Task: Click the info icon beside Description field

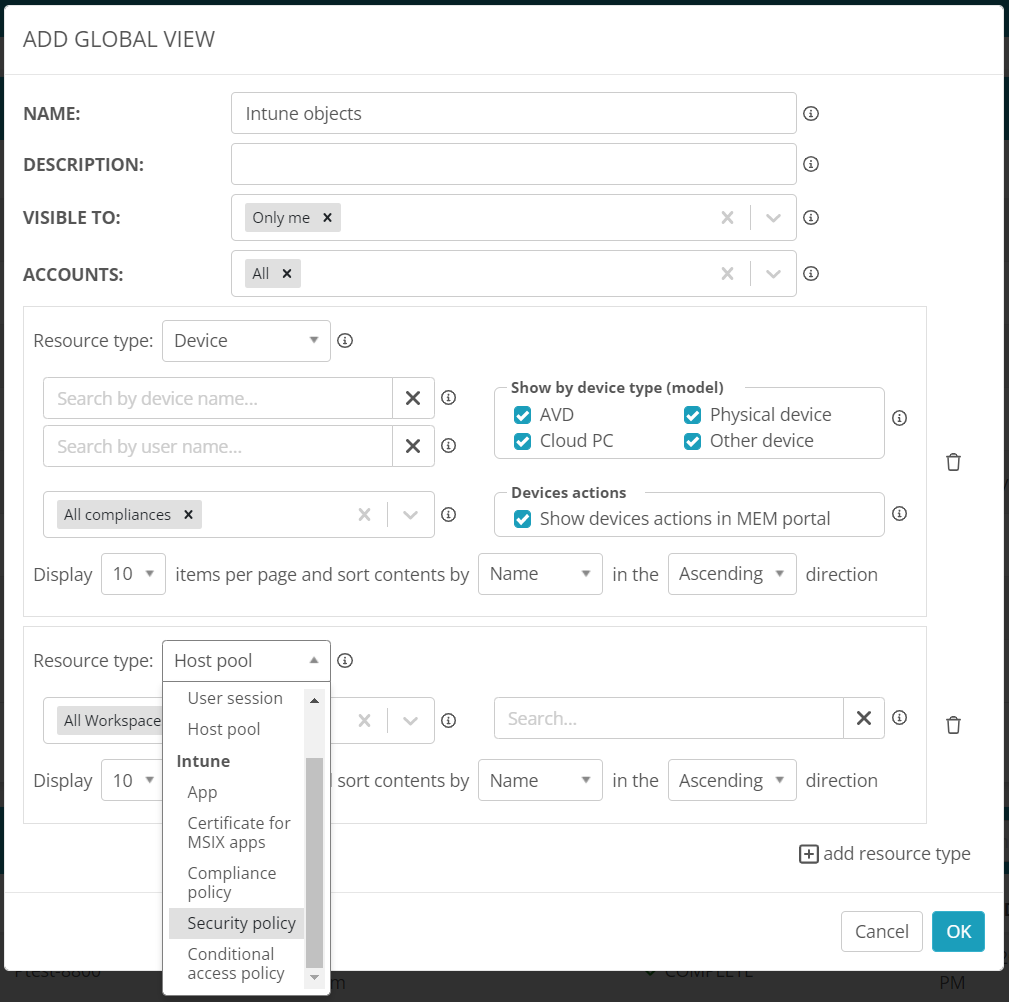Action: [811, 164]
